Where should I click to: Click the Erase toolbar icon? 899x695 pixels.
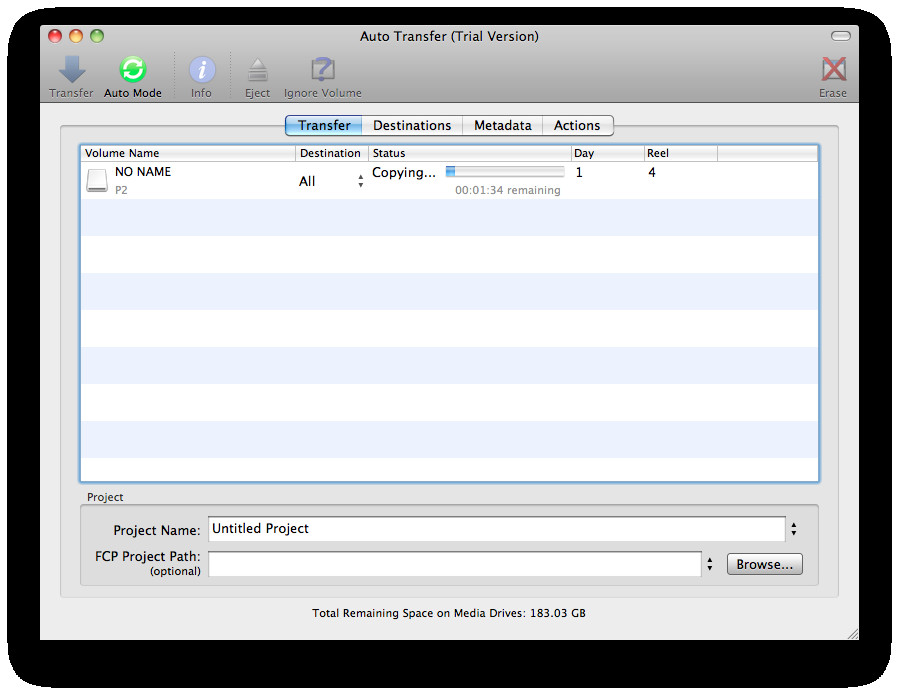point(833,70)
